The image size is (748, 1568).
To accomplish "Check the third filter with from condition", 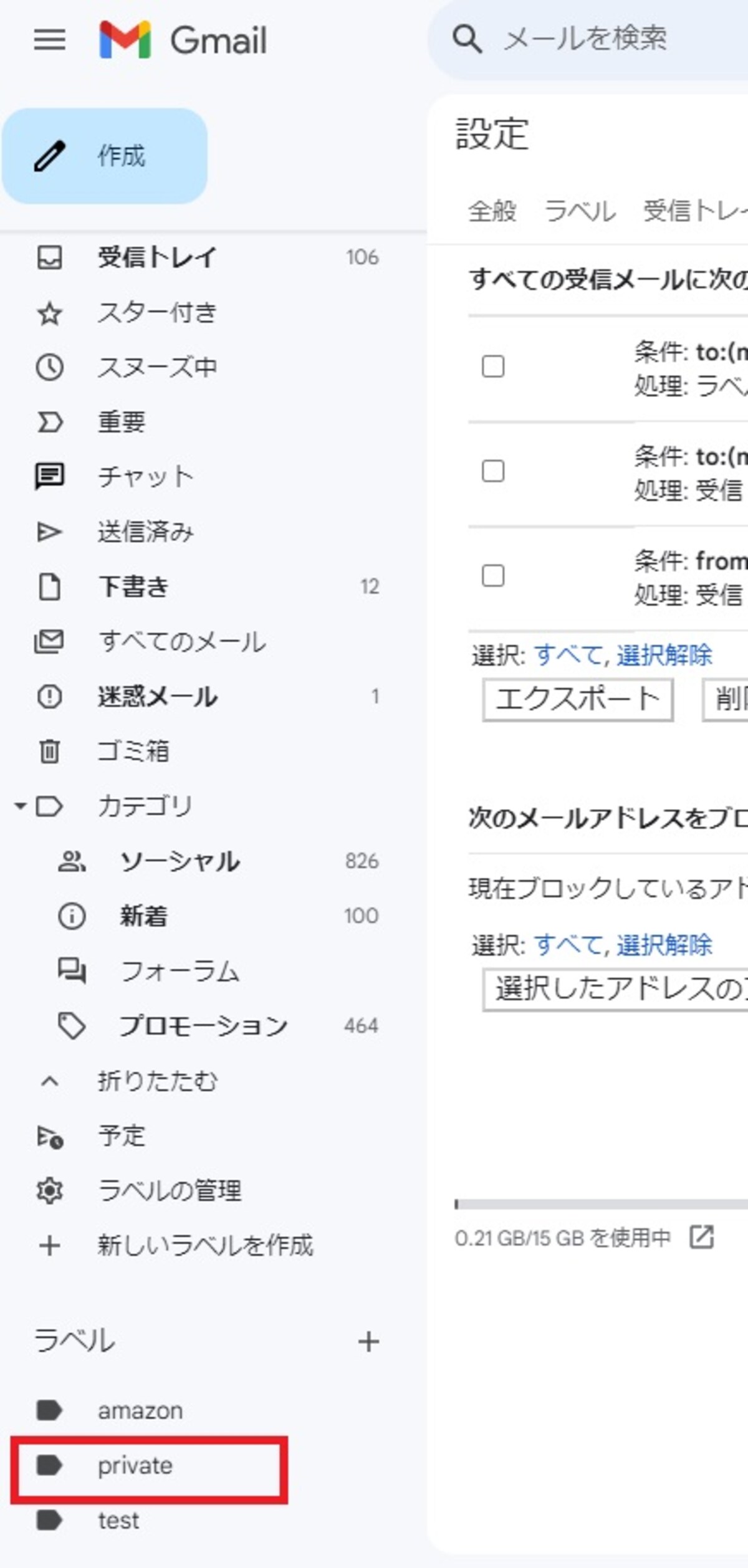I will coord(493,576).
